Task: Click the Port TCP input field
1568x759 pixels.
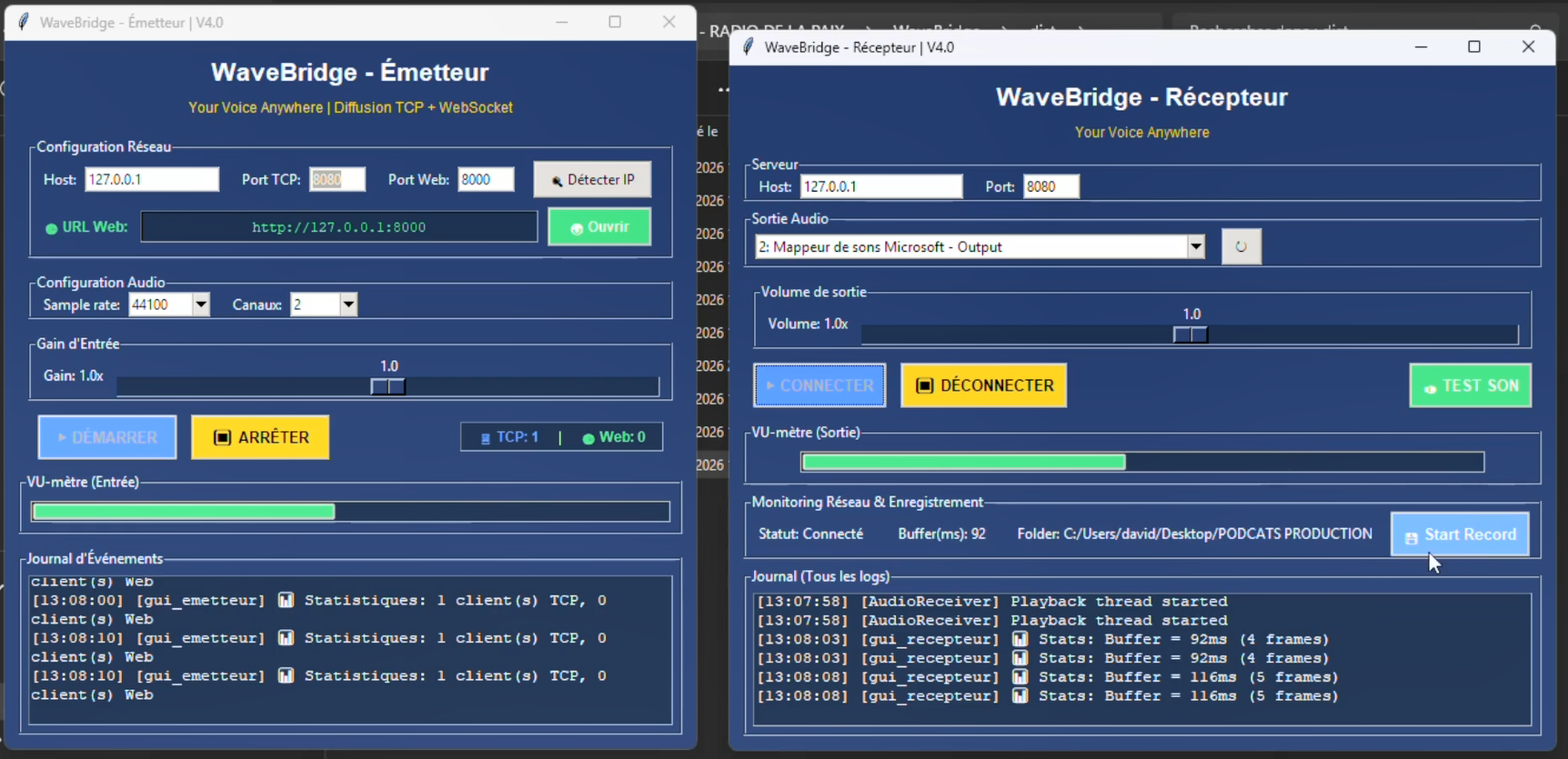Action: click(337, 179)
